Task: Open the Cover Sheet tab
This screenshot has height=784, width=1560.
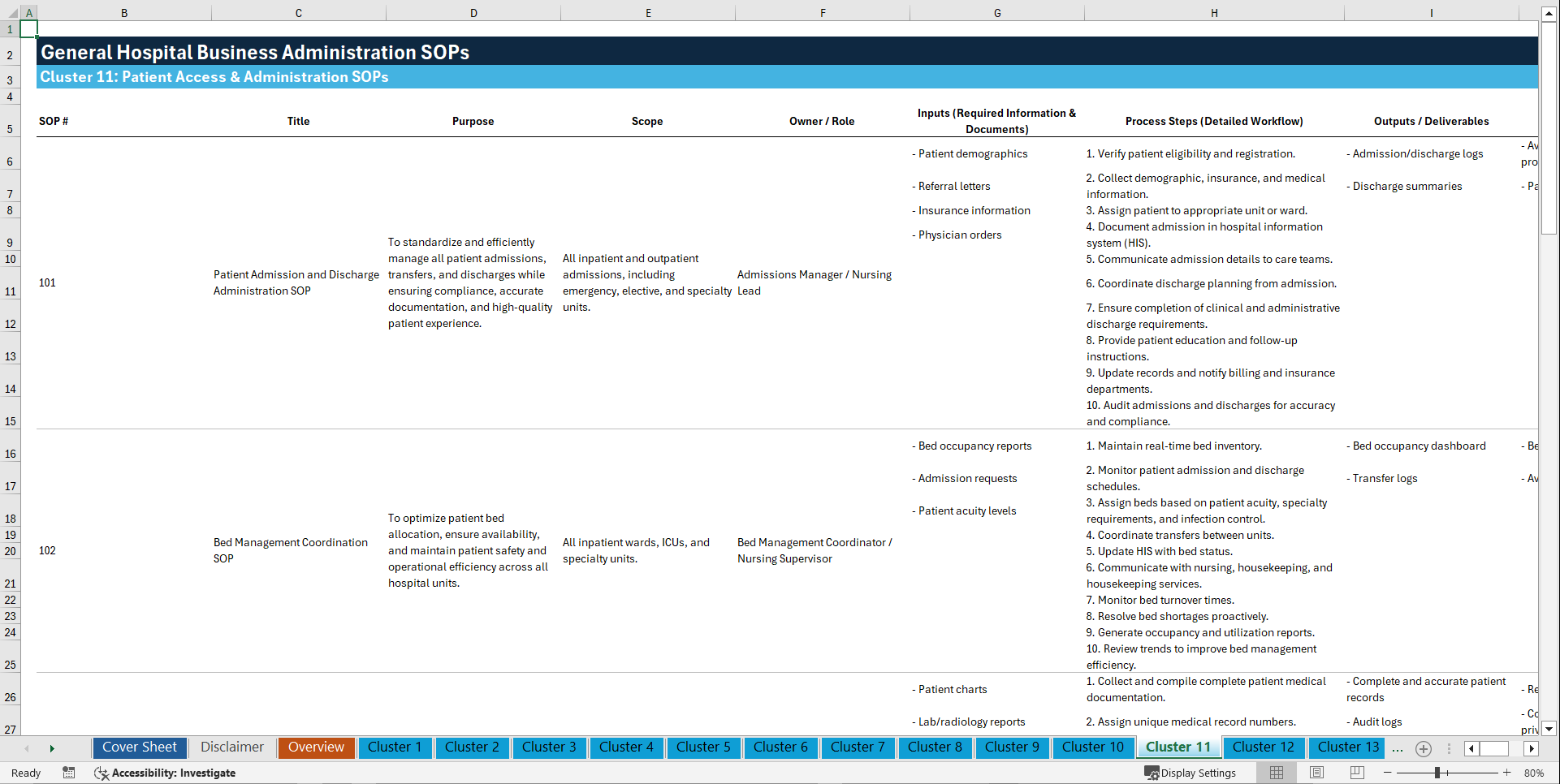Action: click(x=139, y=747)
